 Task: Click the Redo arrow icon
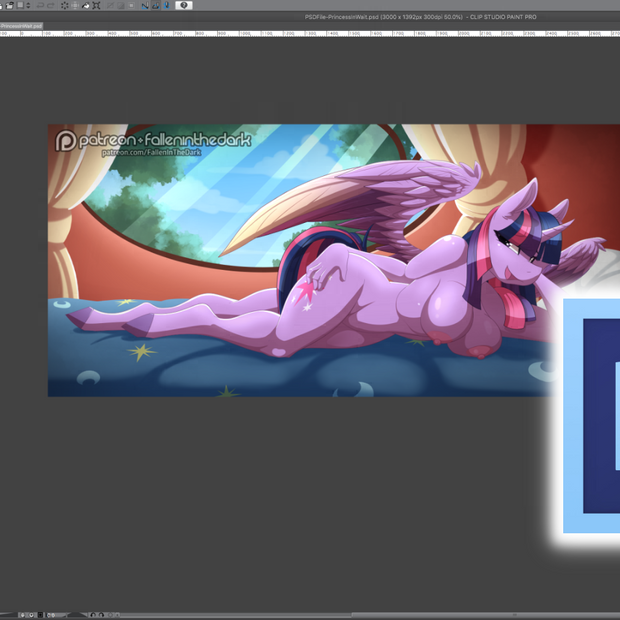pyautogui.click(x=51, y=5)
